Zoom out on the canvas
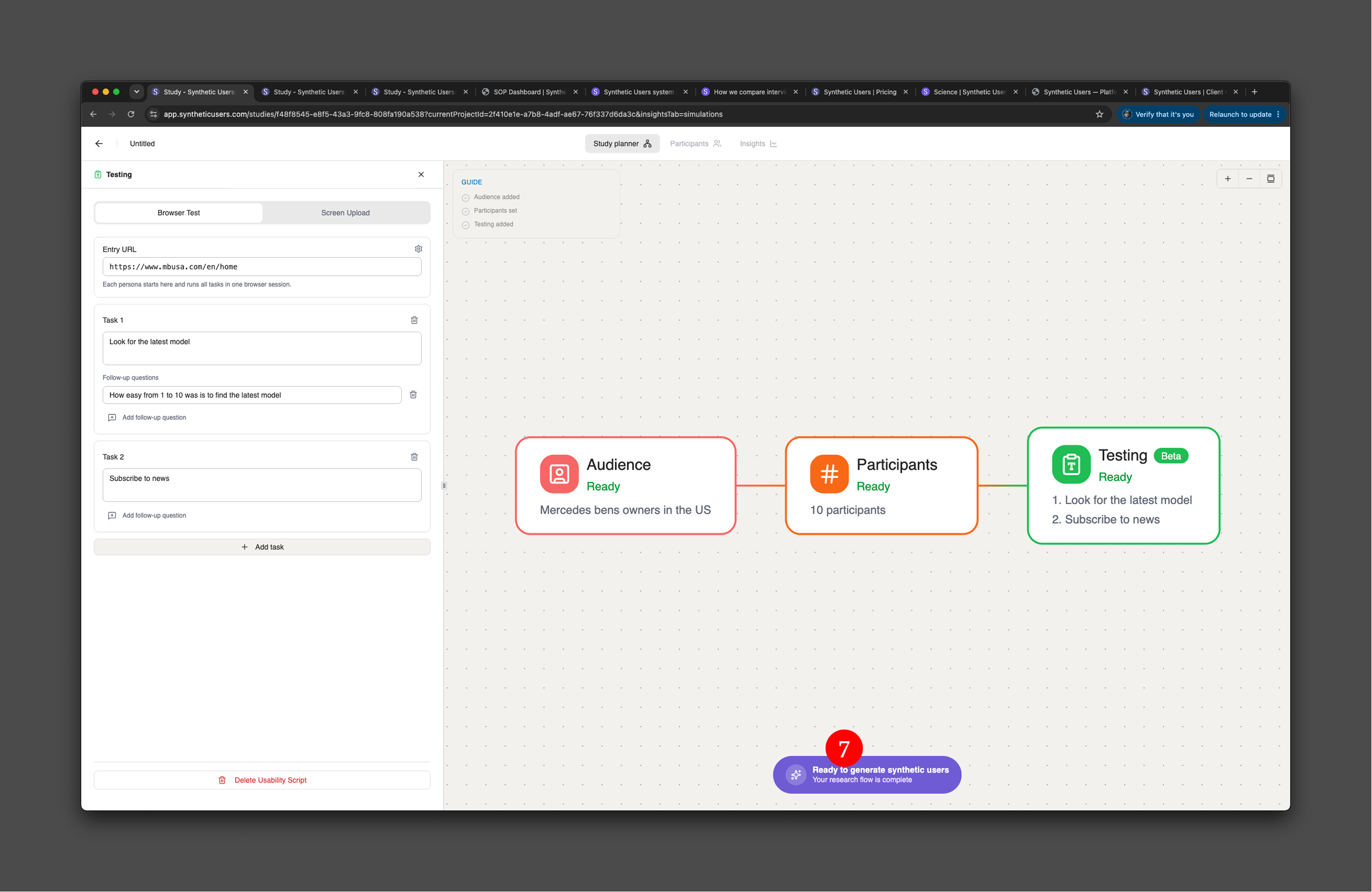Screen dimensions: 1372x892 pos(1249,179)
